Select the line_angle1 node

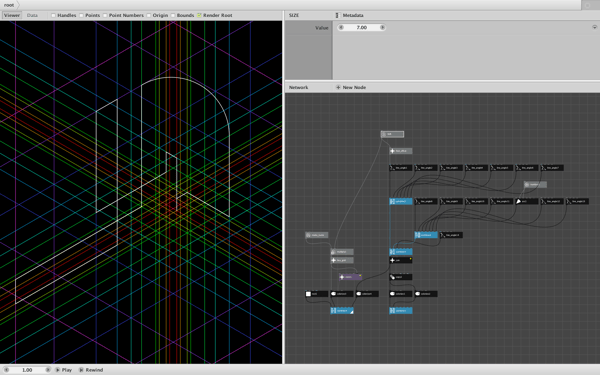(401, 168)
